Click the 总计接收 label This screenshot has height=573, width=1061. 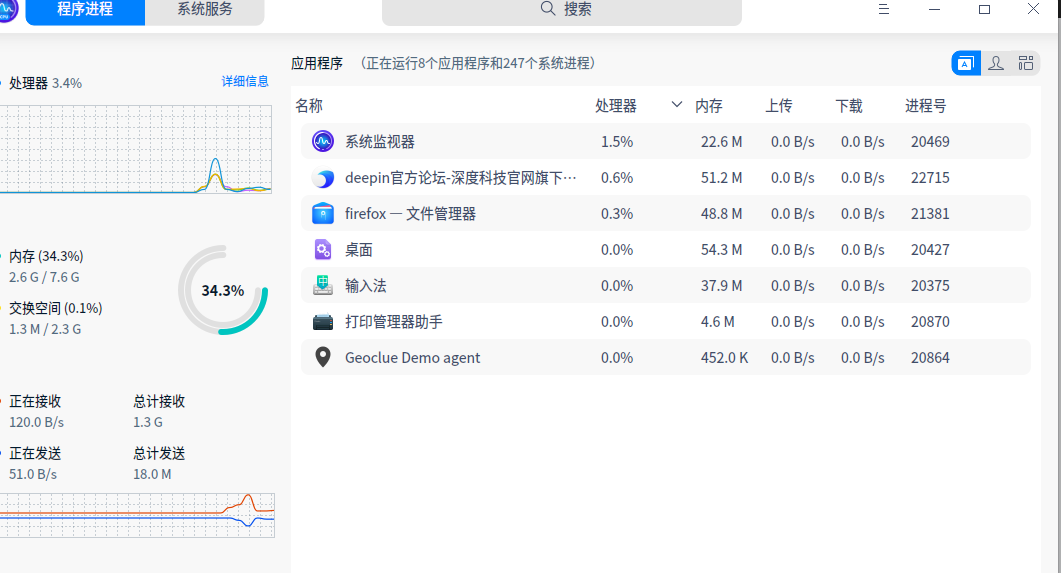click(159, 401)
